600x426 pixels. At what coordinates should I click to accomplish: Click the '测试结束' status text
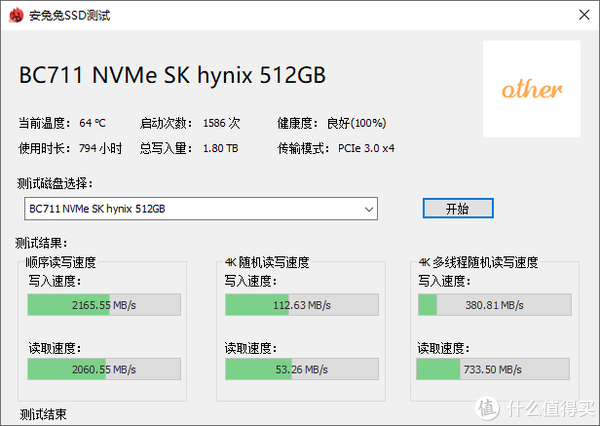point(43,414)
